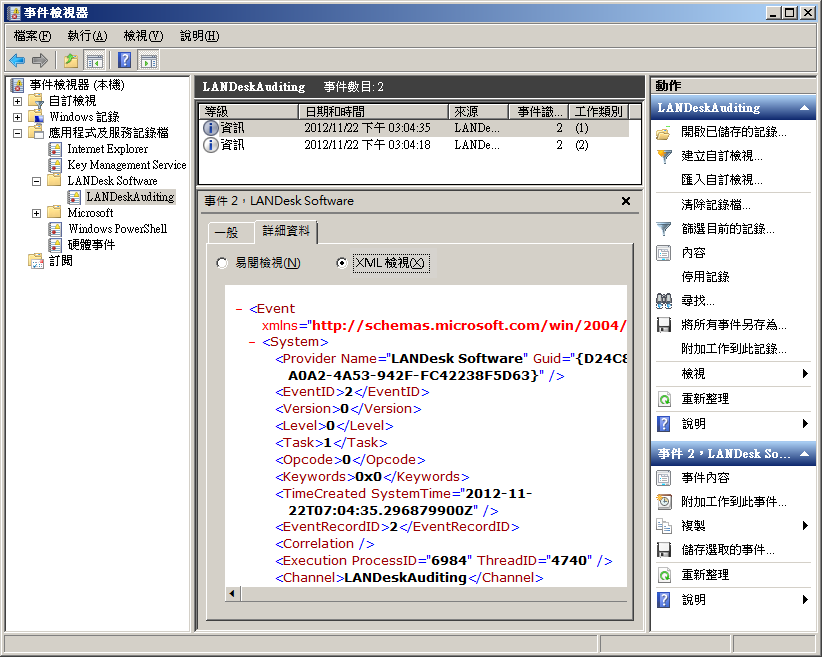Select the LANDeskAuditing tree item
822x657 pixels.
tap(130, 197)
